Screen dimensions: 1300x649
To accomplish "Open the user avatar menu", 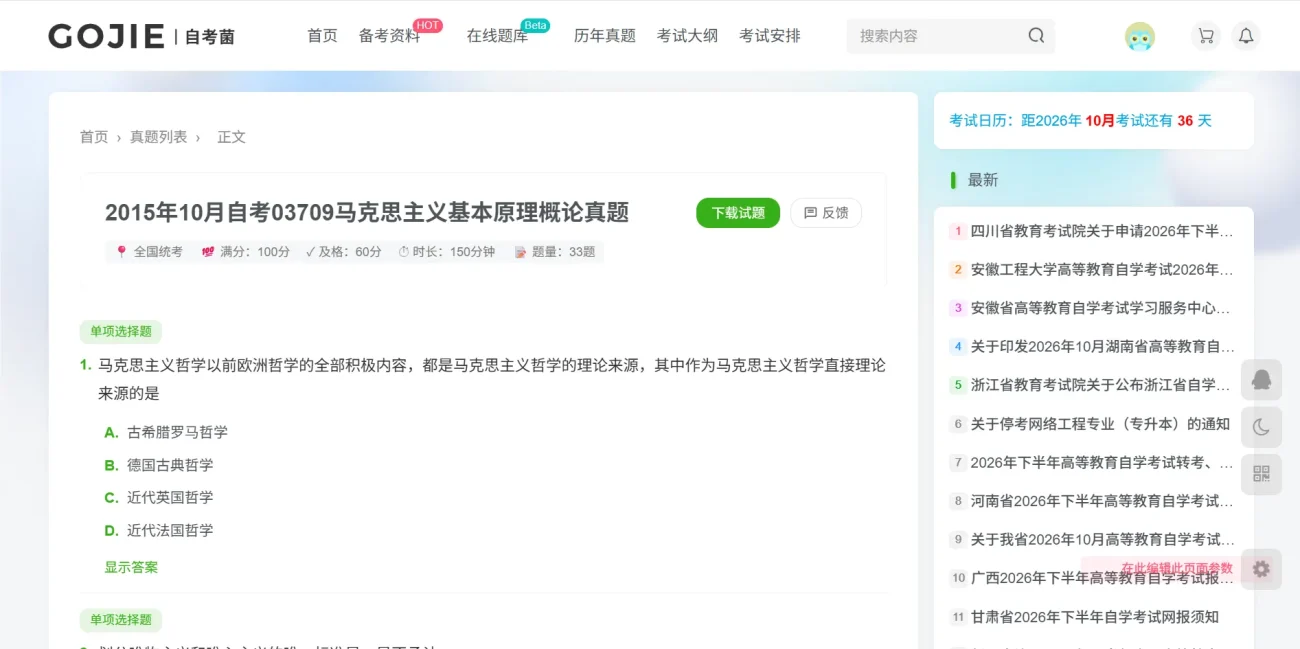I will click(1140, 36).
